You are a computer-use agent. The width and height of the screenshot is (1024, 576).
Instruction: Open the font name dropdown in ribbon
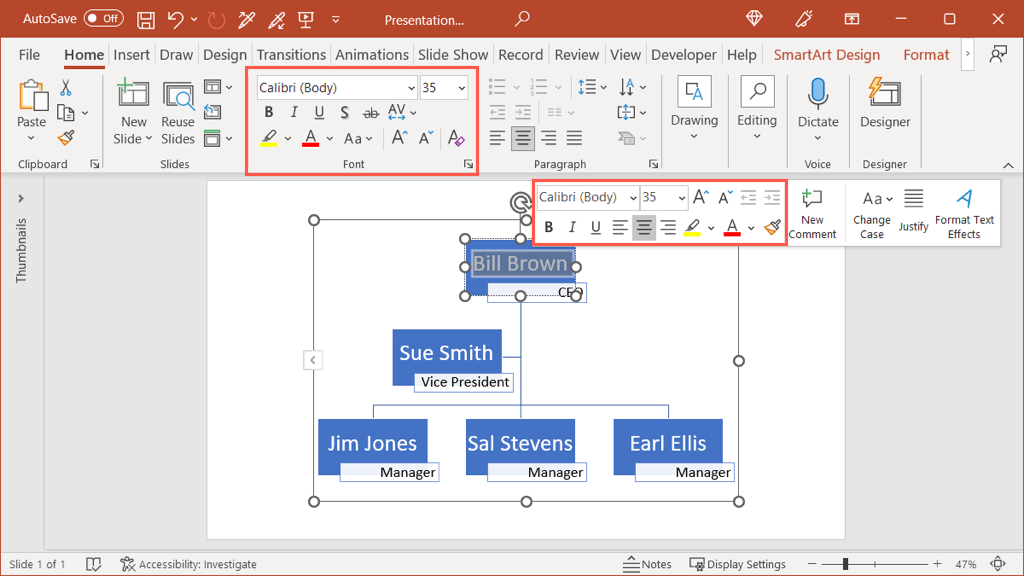[x=411, y=88]
